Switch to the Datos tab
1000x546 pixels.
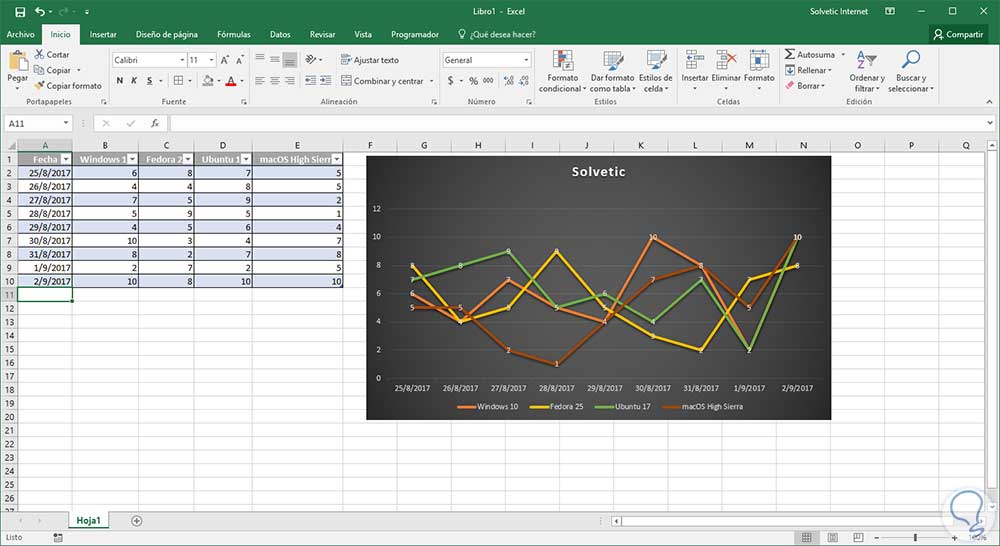point(280,34)
